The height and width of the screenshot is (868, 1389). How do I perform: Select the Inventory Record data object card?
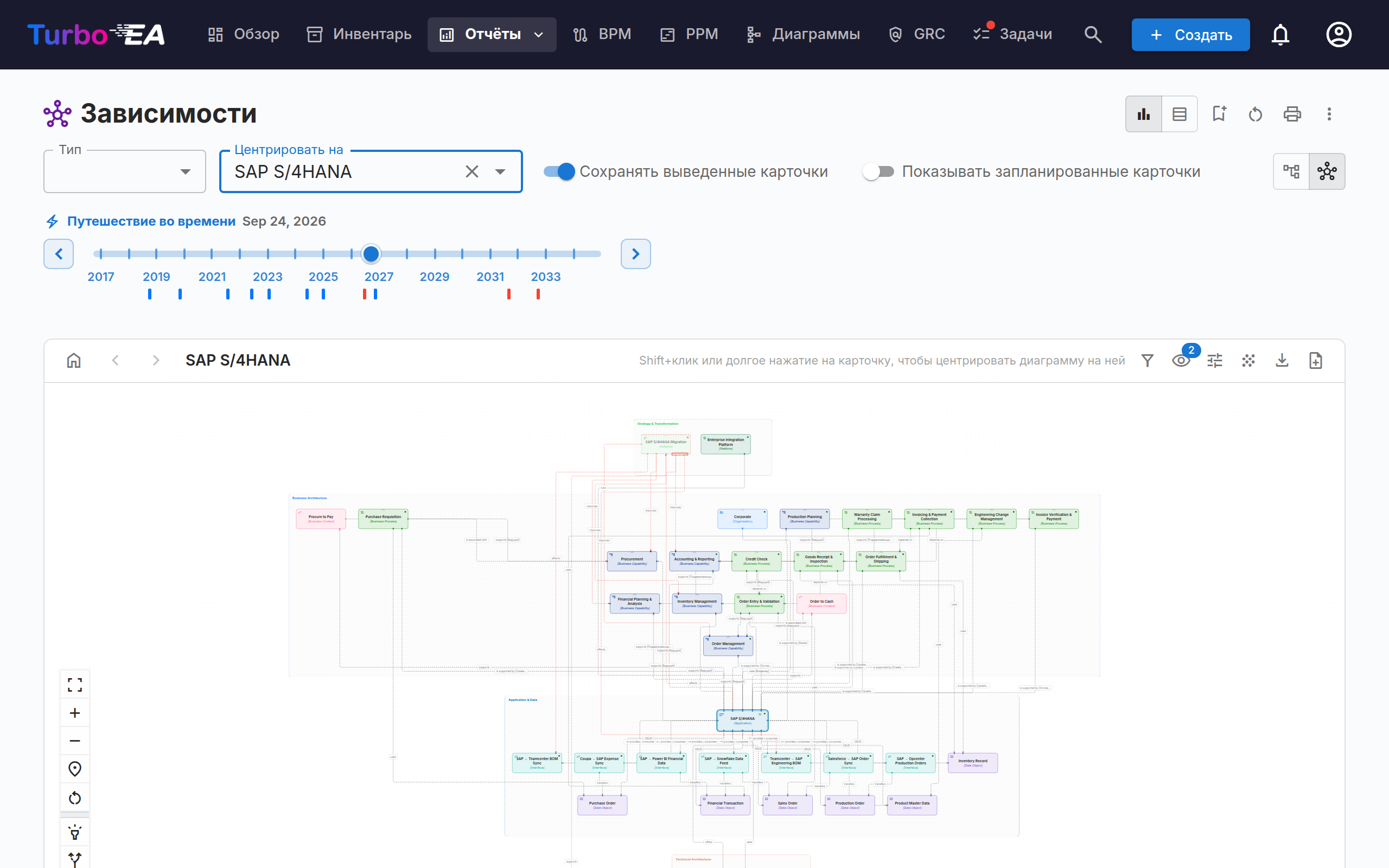[x=972, y=763]
